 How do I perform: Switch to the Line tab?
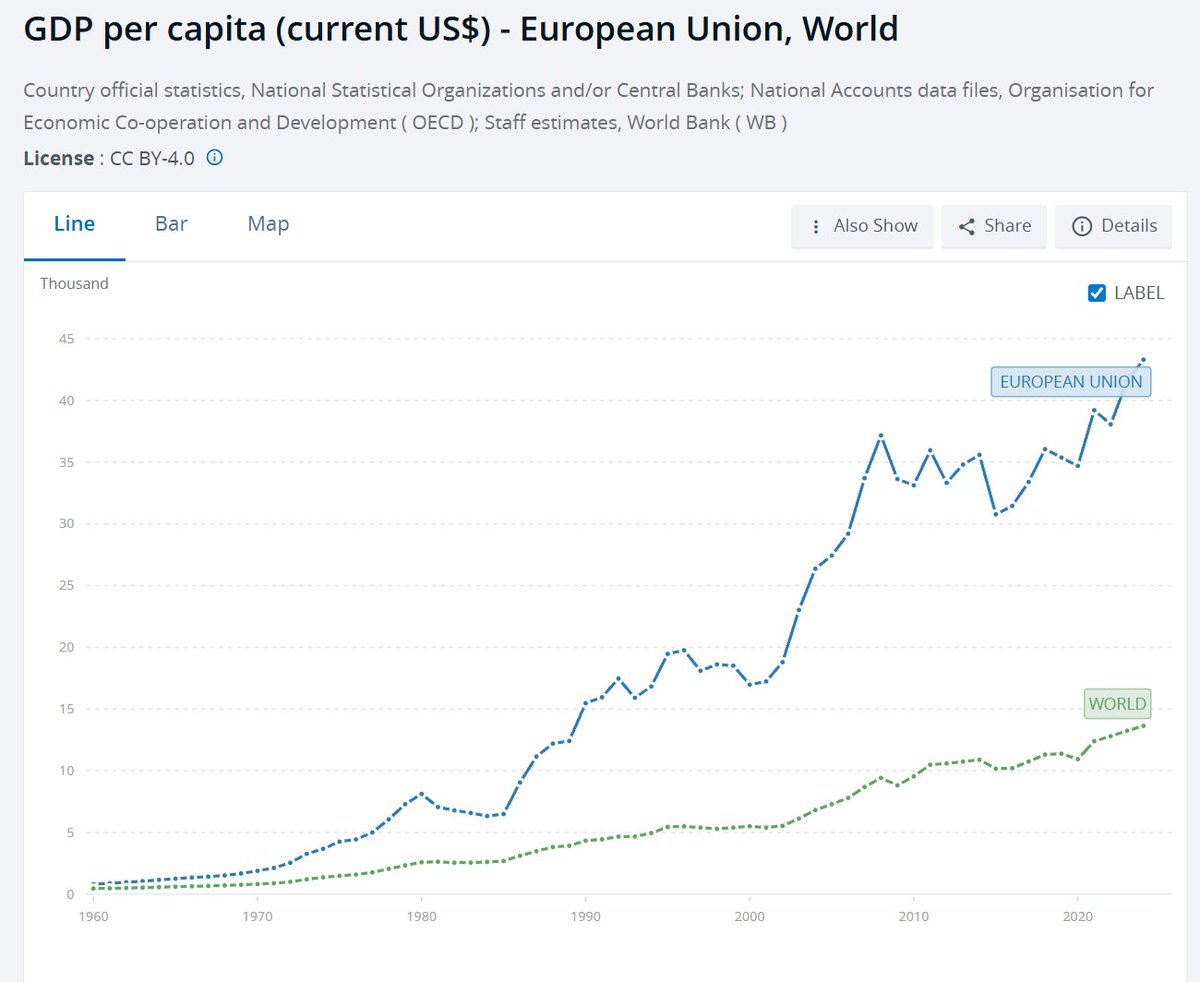click(x=74, y=224)
